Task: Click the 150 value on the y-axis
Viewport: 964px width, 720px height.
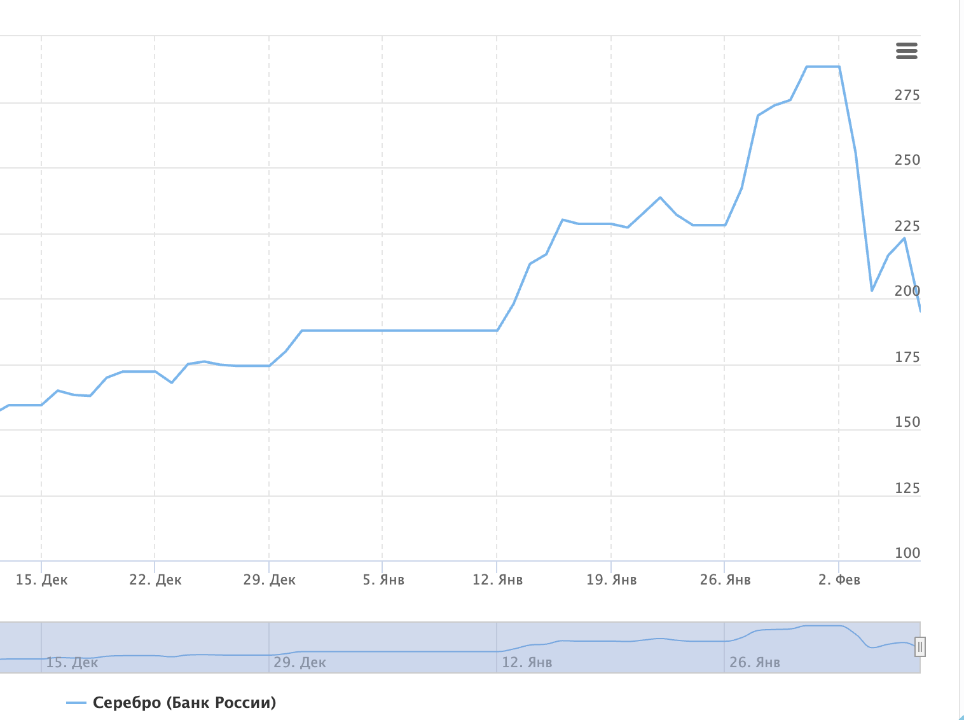Action: click(907, 422)
